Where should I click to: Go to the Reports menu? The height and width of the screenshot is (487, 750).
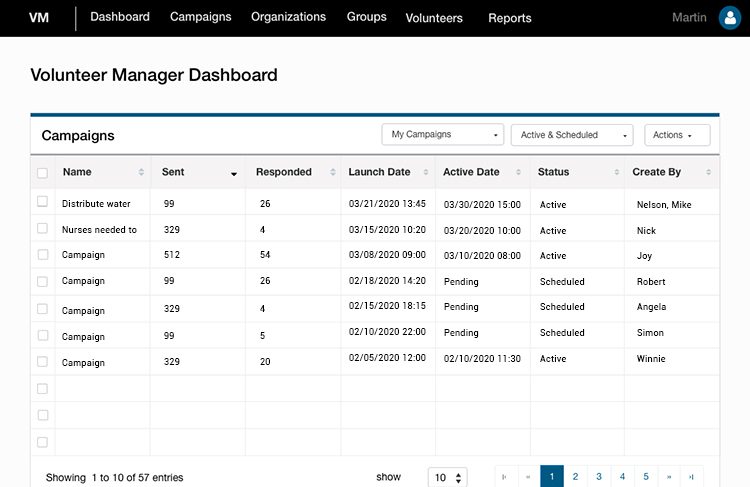(x=510, y=18)
